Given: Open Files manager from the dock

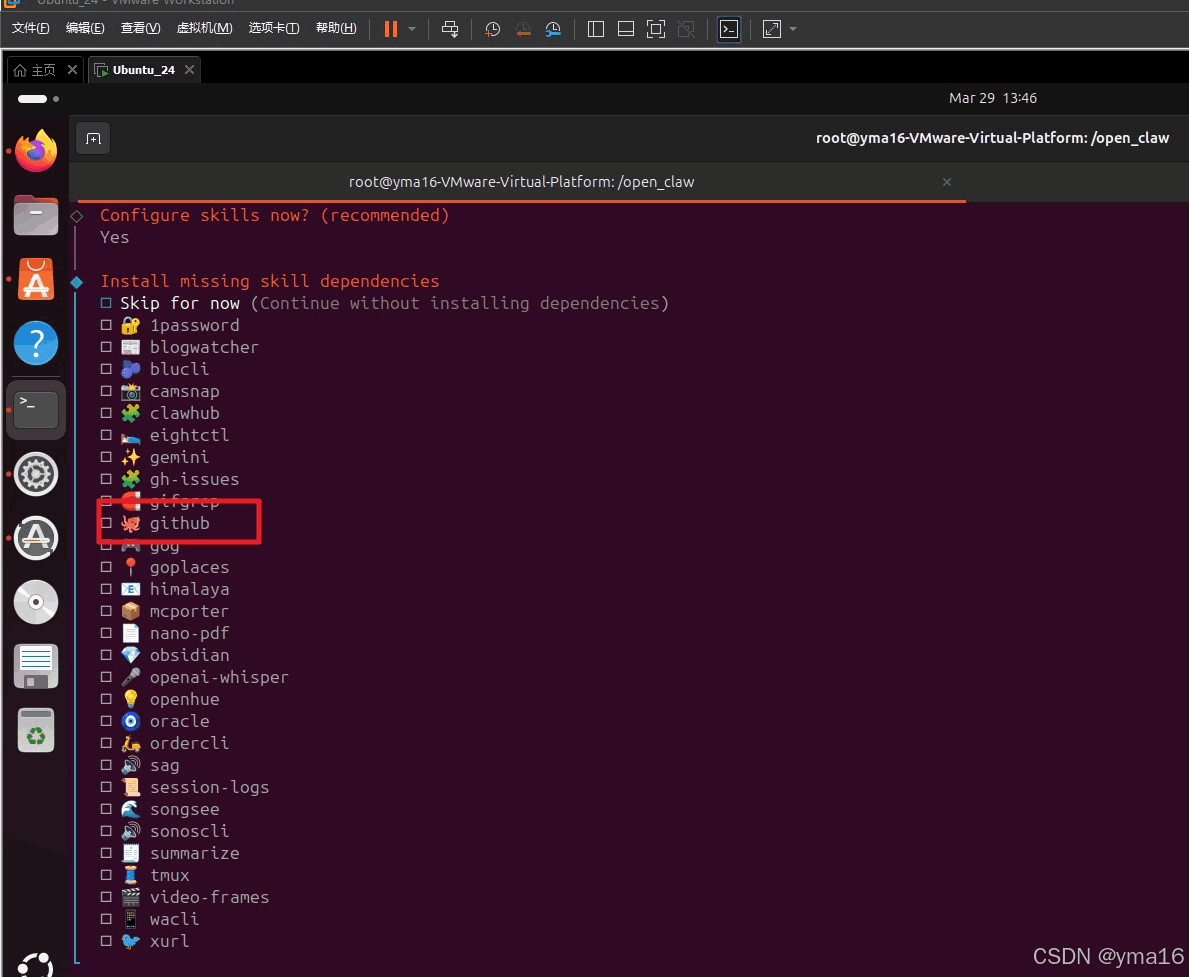Looking at the screenshot, I should coord(36,215).
